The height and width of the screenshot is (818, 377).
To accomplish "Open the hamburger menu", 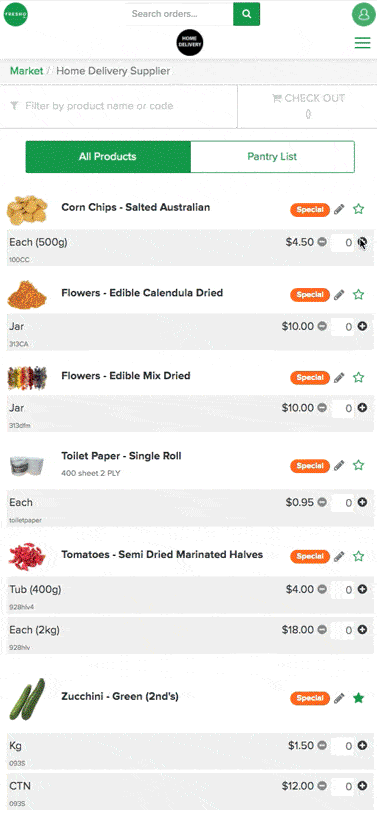I will tap(362, 43).
